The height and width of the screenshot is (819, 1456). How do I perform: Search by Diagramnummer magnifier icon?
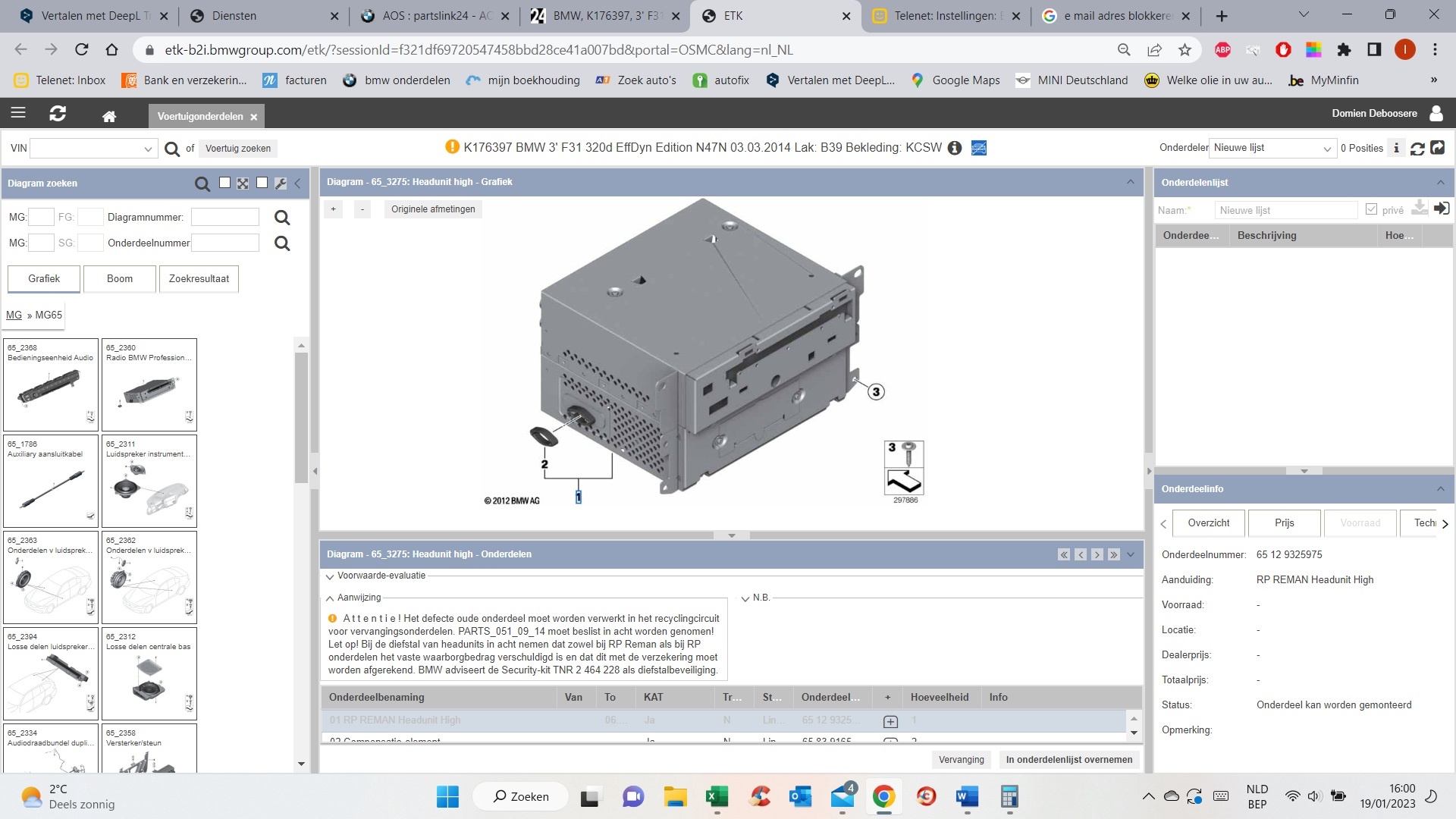[x=282, y=218]
